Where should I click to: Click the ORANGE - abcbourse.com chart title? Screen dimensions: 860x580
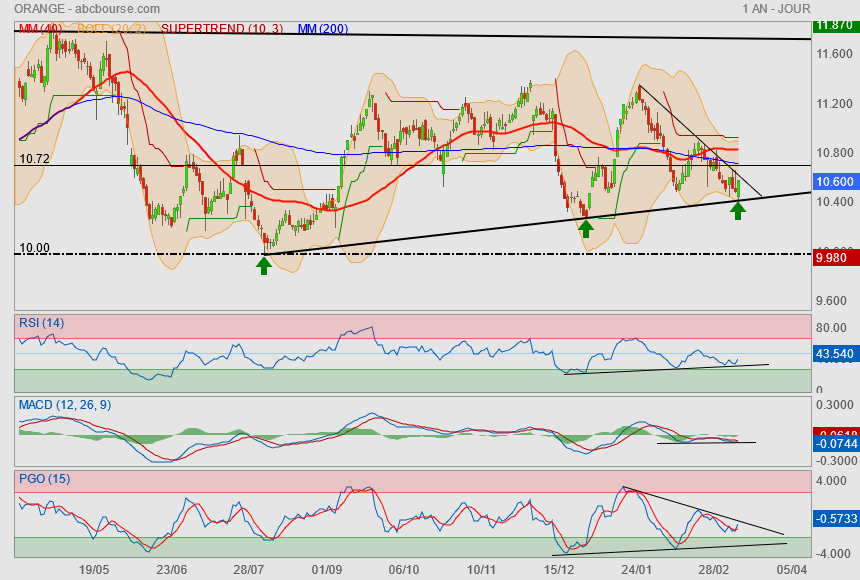(x=87, y=9)
